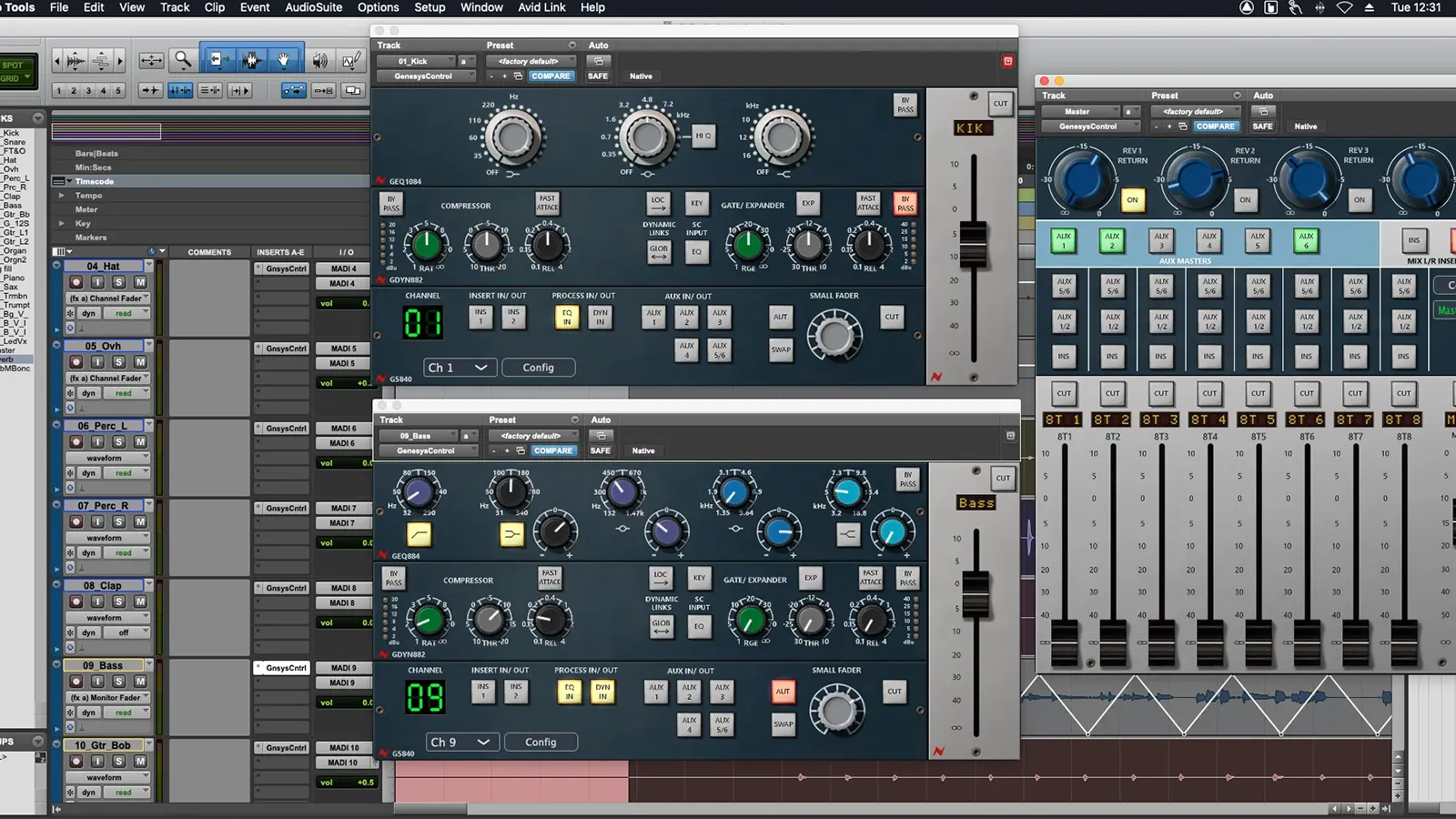The width and height of the screenshot is (1456, 819).
Task: Expand the Key ruler
Action: pyautogui.click(x=62, y=223)
